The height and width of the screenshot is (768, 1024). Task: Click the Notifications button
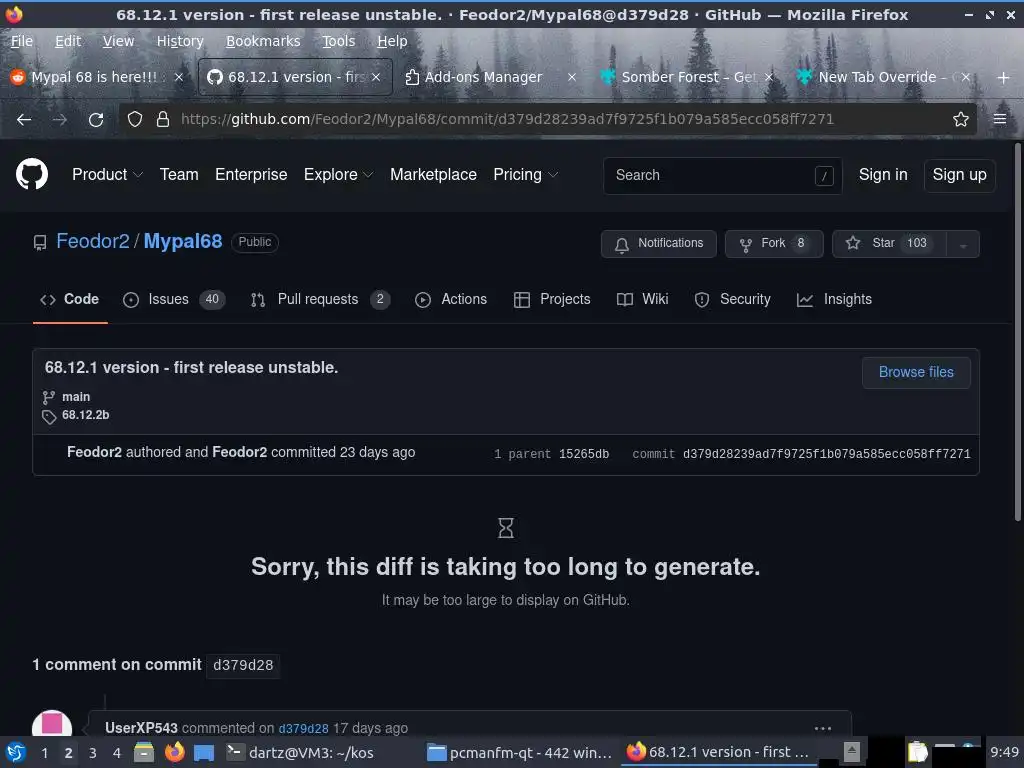click(658, 244)
